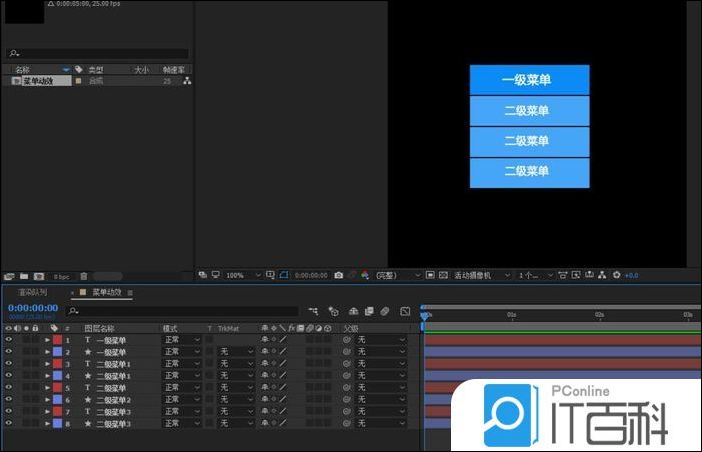Switch to the 渲染队列 tab
The image size is (702, 452).
tap(32, 293)
